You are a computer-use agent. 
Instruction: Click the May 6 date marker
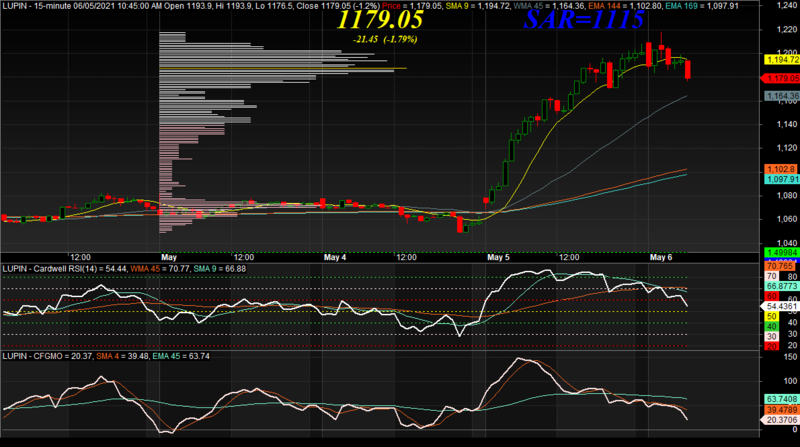[x=661, y=258]
